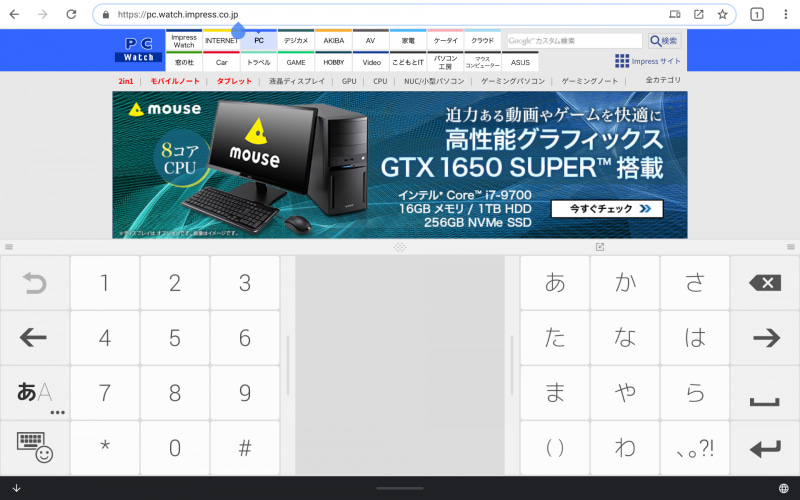Tap the keyboard right arrow key
Viewport: 800px width, 500px height.
pyautogui.click(x=765, y=337)
